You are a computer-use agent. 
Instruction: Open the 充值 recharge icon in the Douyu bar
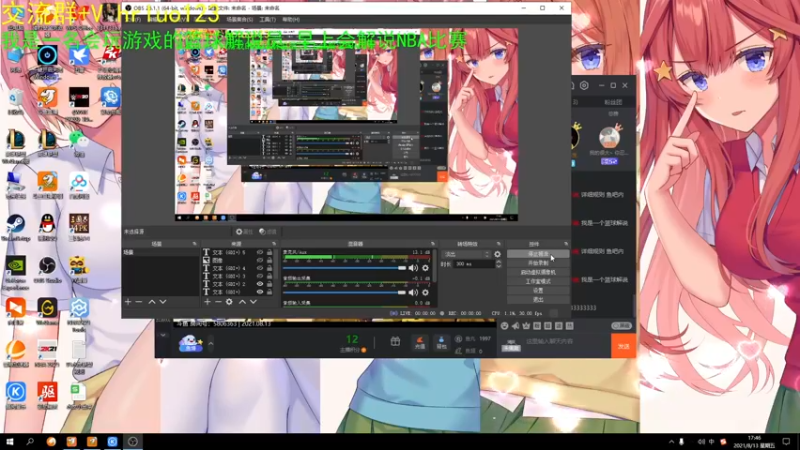coord(420,342)
